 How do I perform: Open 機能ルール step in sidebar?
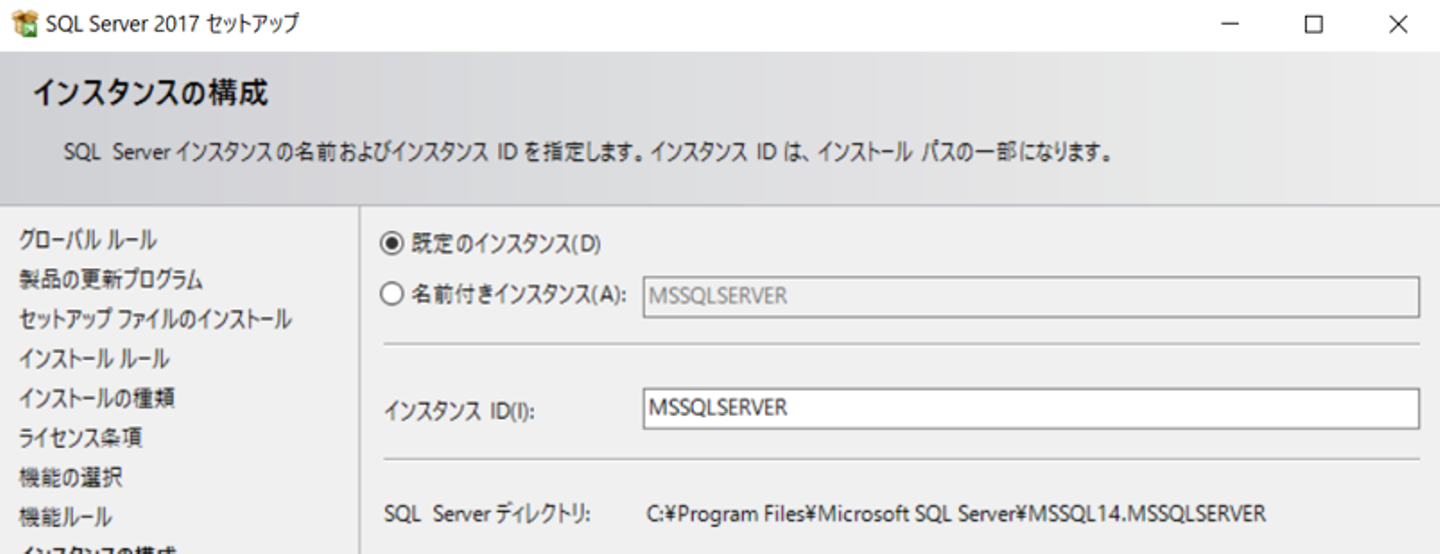coord(65,517)
